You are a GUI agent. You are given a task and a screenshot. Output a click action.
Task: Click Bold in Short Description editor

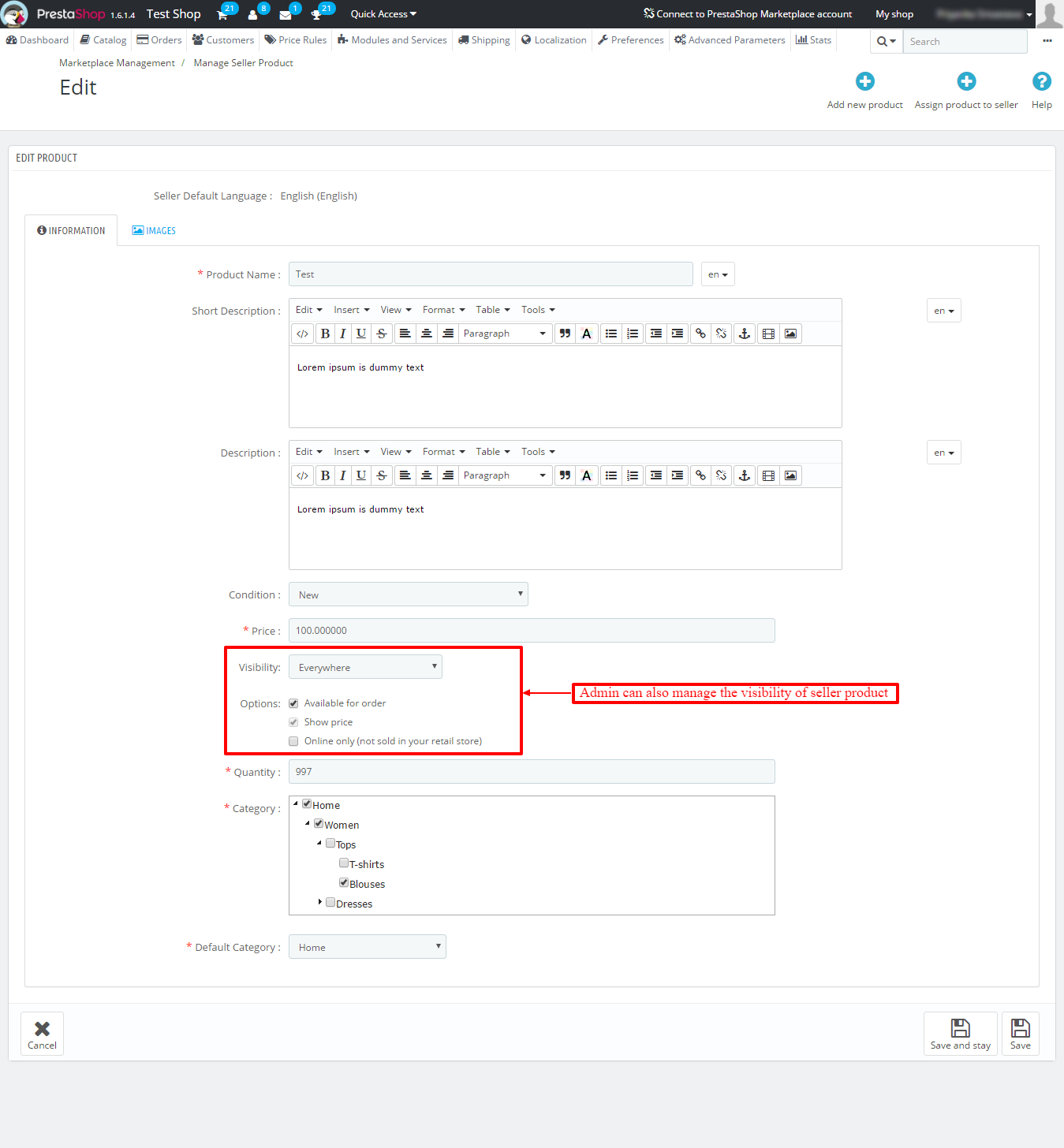[x=325, y=334]
